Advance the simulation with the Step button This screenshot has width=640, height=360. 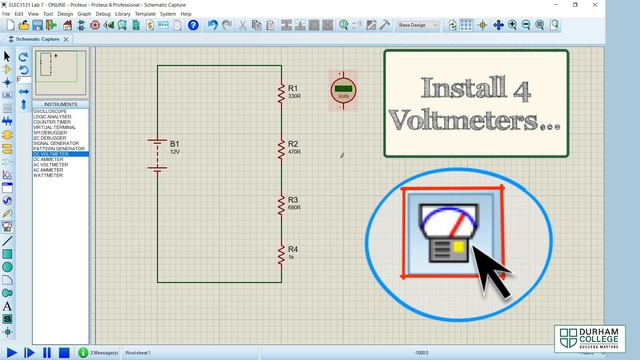[29, 353]
